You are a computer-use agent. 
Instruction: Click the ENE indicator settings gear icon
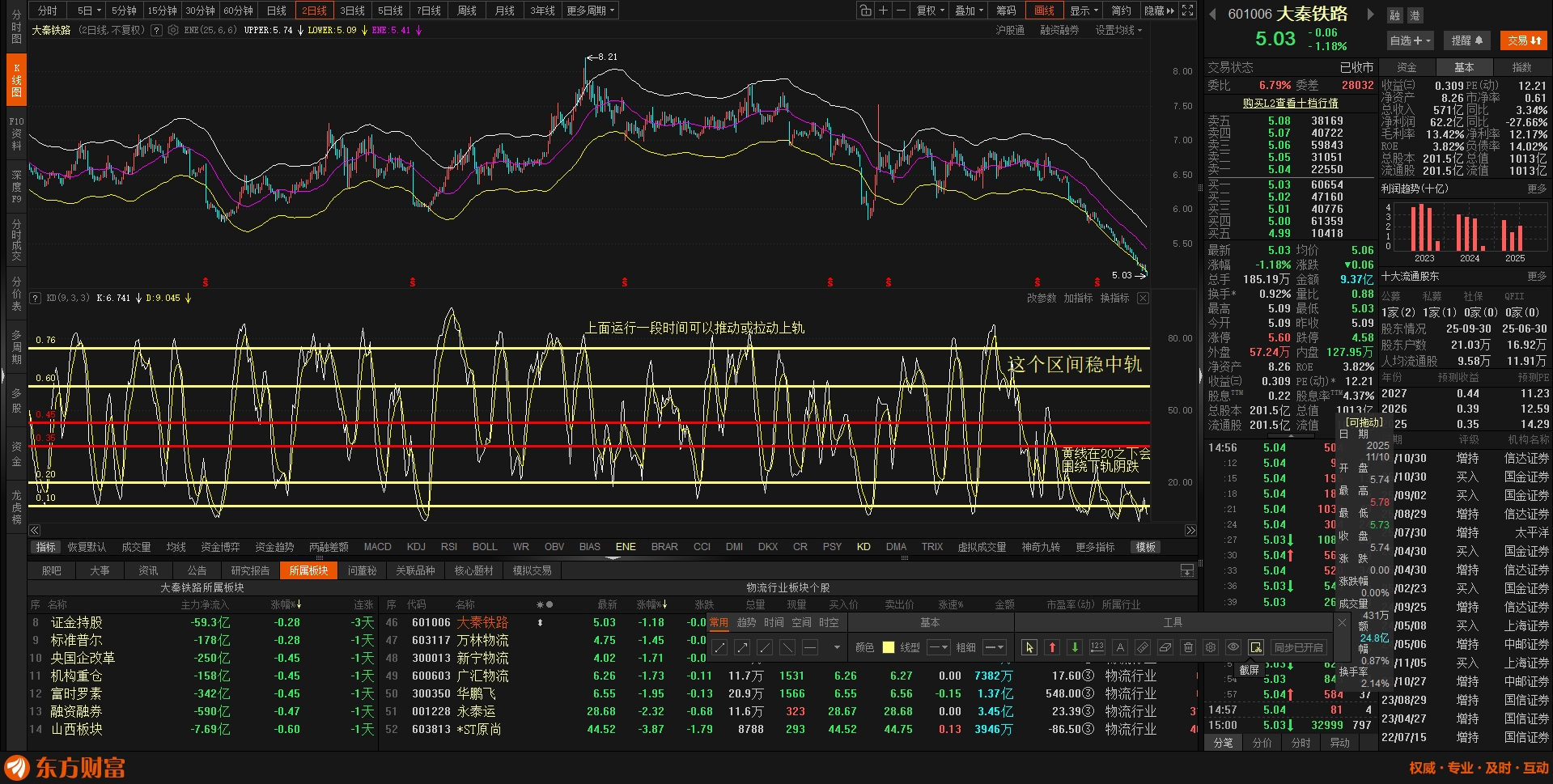[173, 30]
